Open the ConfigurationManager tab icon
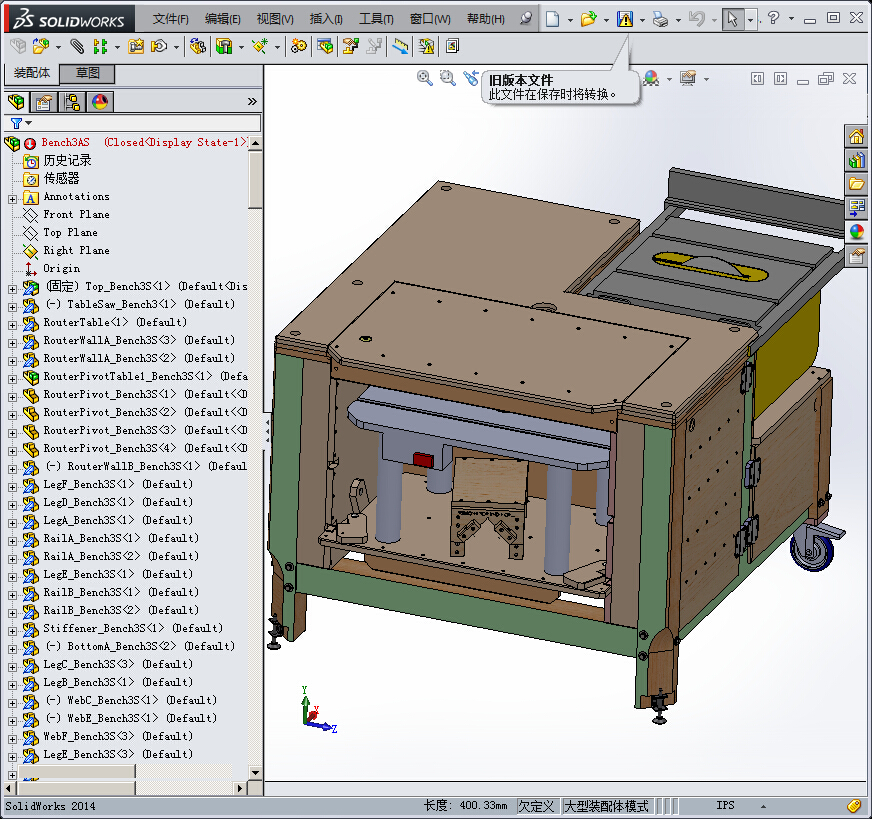The height and width of the screenshot is (819, 872). [x=71, y=102]
